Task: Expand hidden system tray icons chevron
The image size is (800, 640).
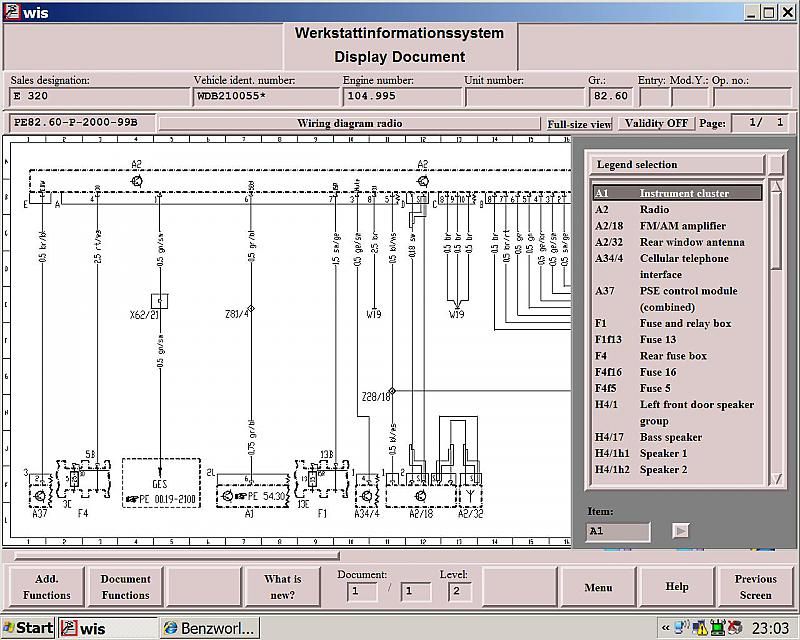Action: [x=665, y=628]
